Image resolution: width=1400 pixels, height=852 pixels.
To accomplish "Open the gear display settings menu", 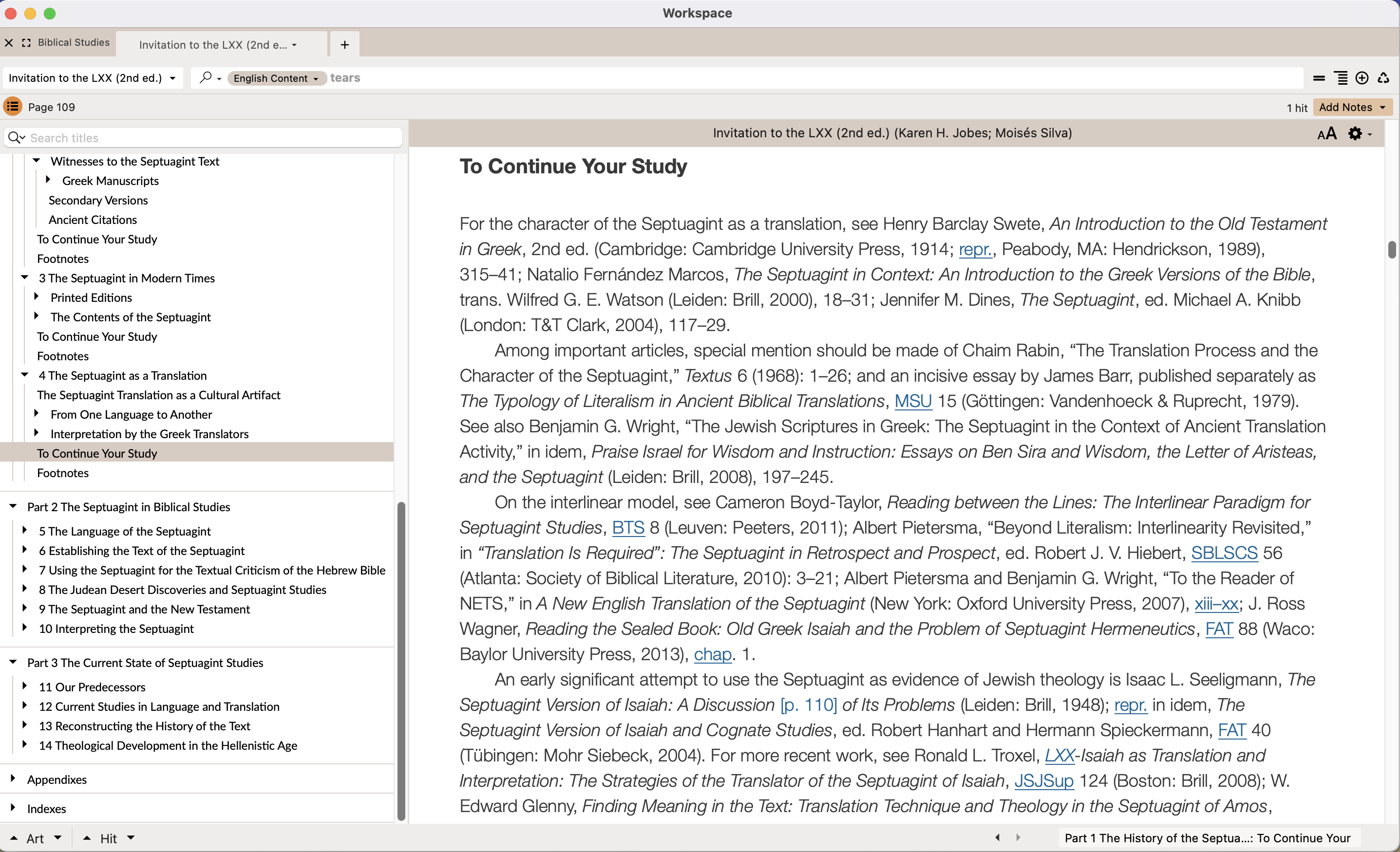I will [1359, 133].
